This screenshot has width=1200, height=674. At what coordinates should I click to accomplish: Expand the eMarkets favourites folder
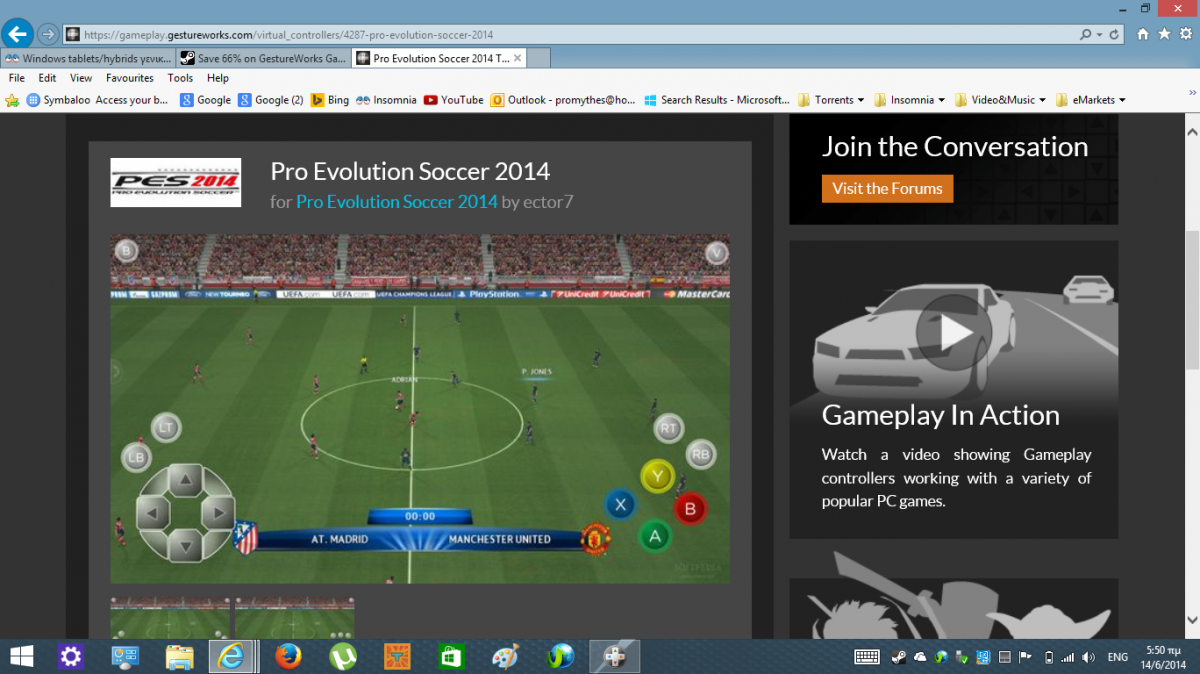[1091, 100]
